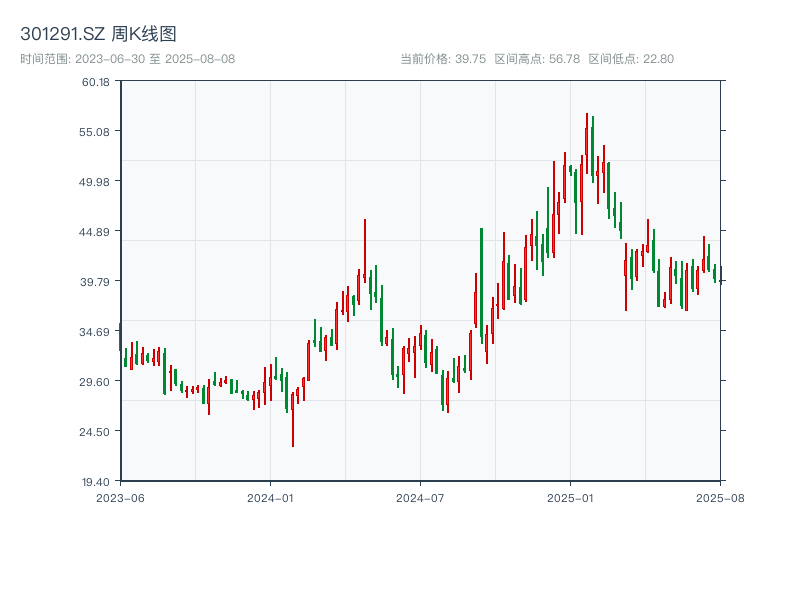Click the 2024-07 x-axis date label

coord(420,496)
